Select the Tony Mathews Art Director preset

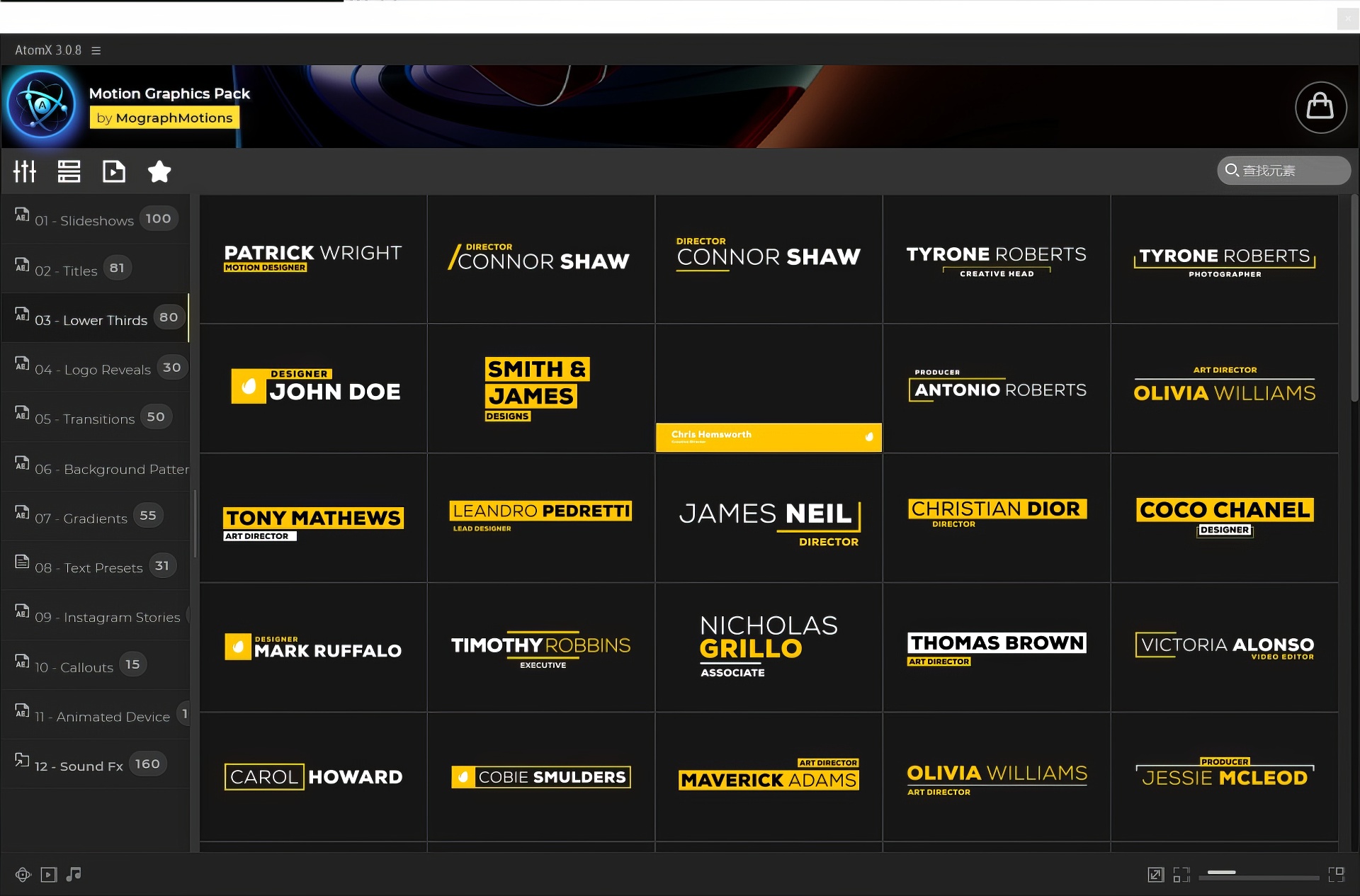tap(313, 518)
